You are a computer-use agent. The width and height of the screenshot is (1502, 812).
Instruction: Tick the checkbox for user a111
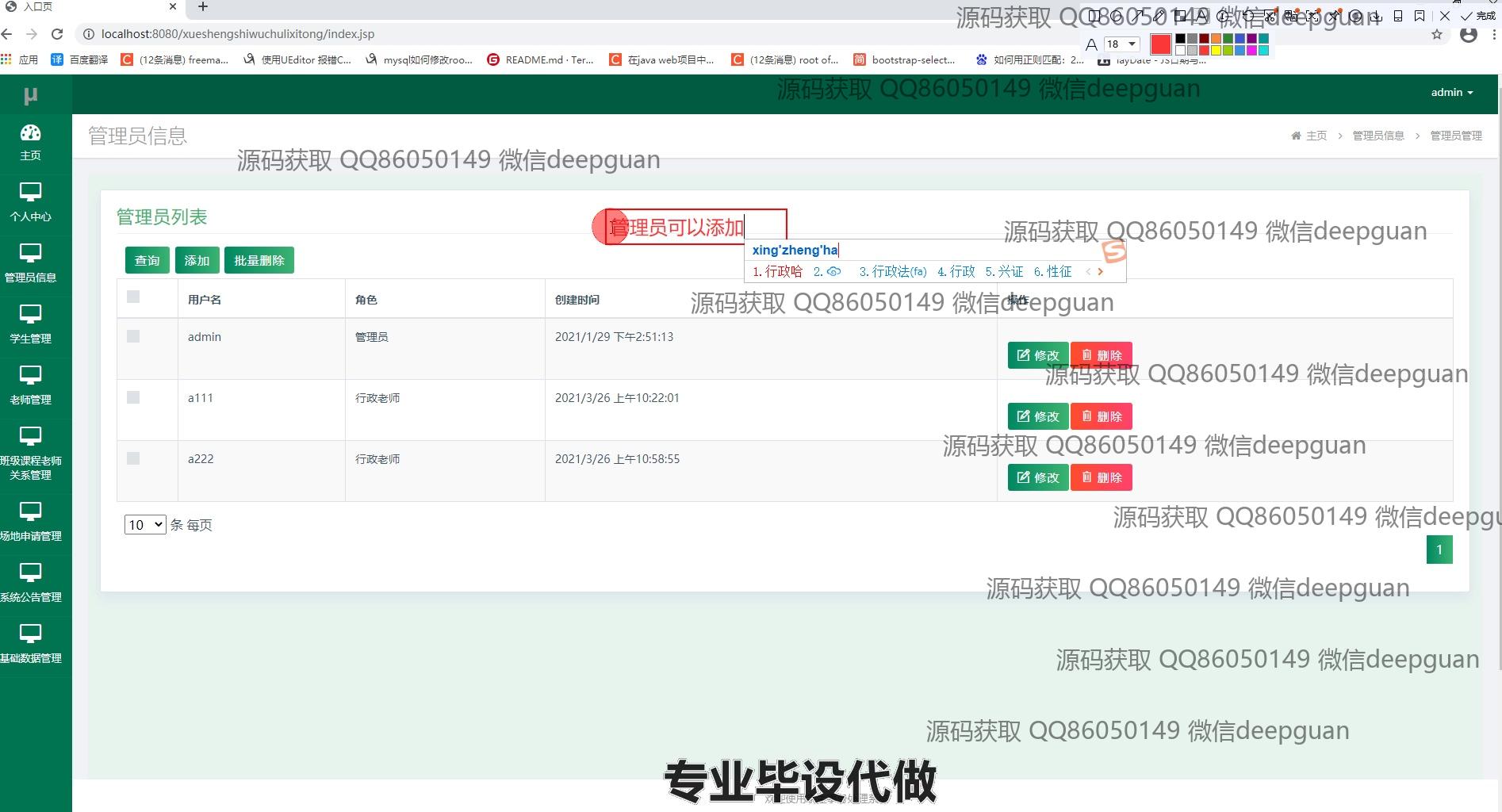coord(133,397)
